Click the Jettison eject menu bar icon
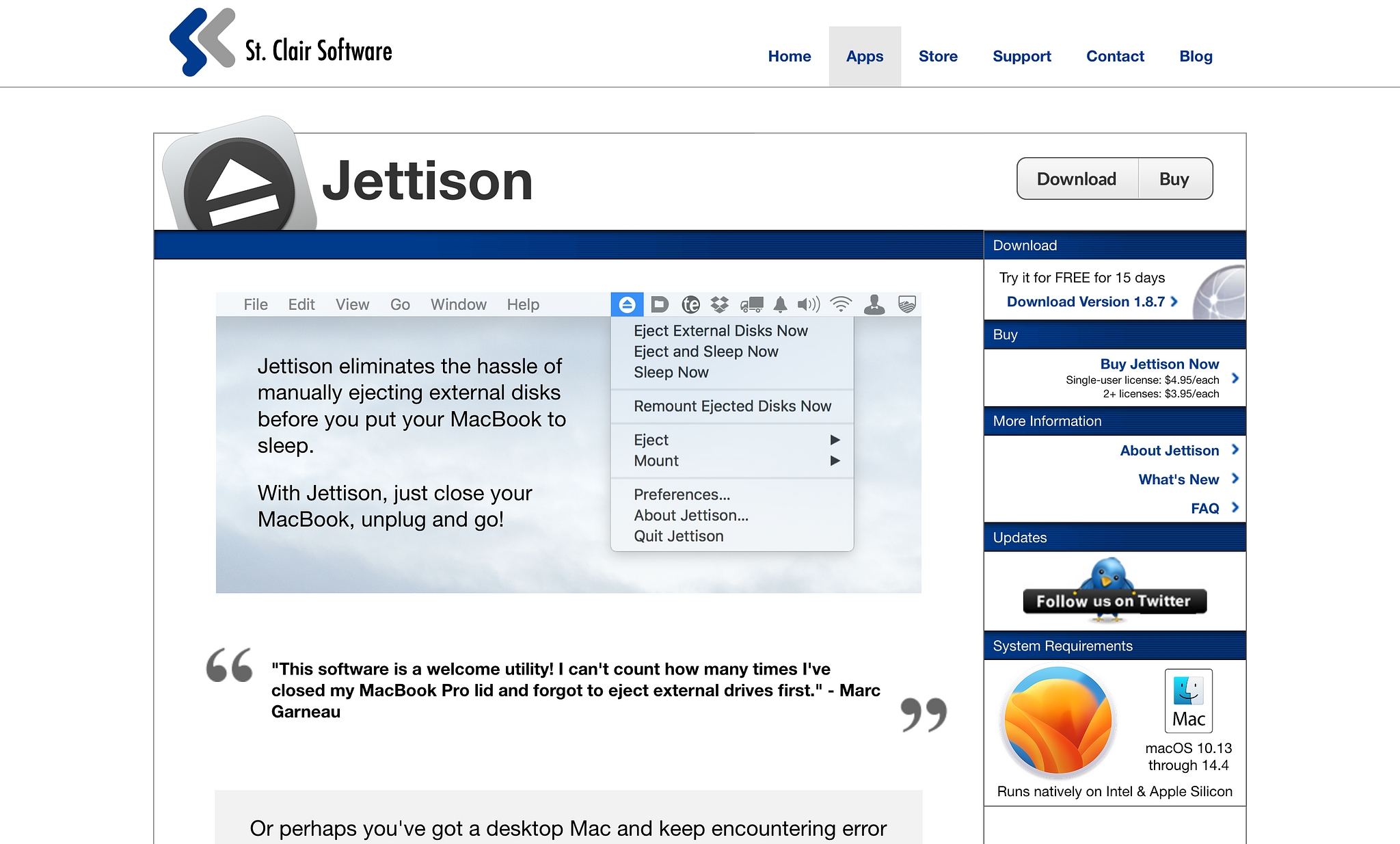This screenshot has height=844, width=1400. (x=627, y=304)
